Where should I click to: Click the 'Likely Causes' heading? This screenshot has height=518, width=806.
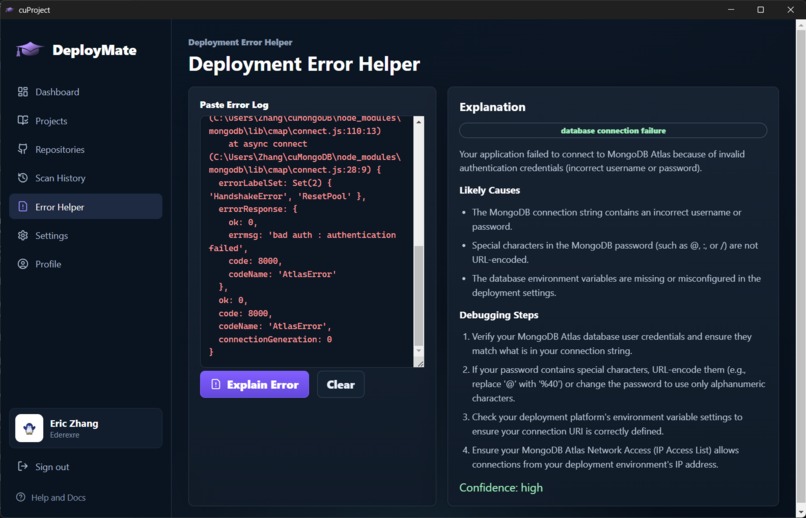[489, 190]
